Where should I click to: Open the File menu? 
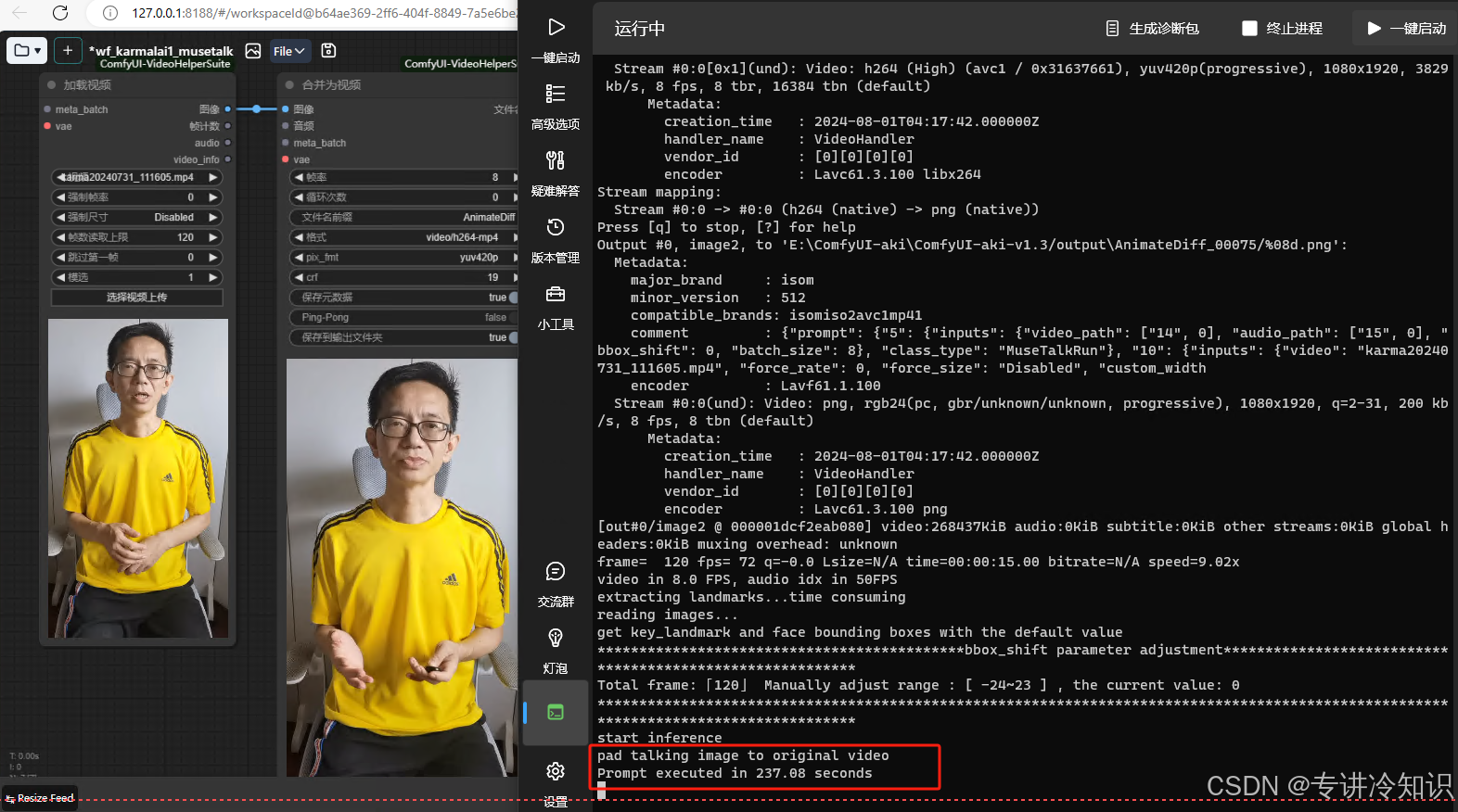point(288,51)
